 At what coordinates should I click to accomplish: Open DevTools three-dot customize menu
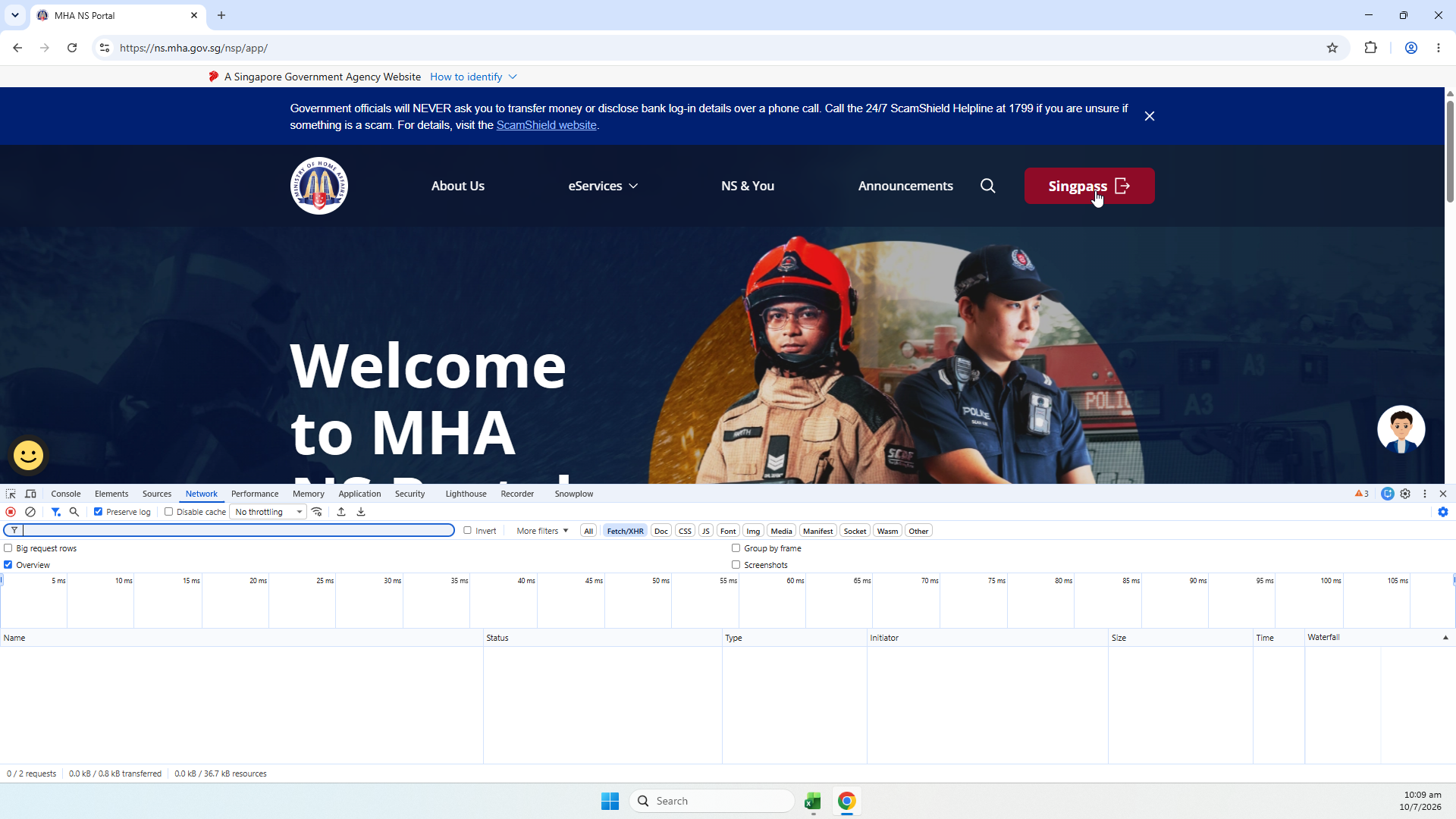pyautogui.click(x=1425, y=494)
